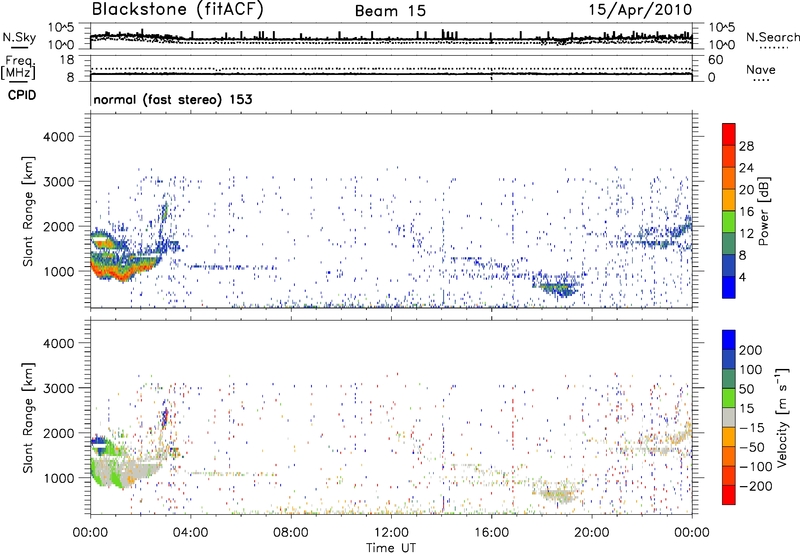The width and height of the screenshot is (800, 554).
Task: Click the 'Blackstone (fitACF)' plot title
Action: [x=178, y=9]
